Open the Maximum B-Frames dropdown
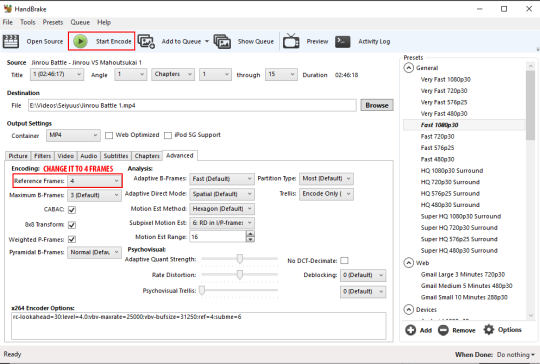The width and height of the screenshot is (540, 364). [x=94, y=195]
